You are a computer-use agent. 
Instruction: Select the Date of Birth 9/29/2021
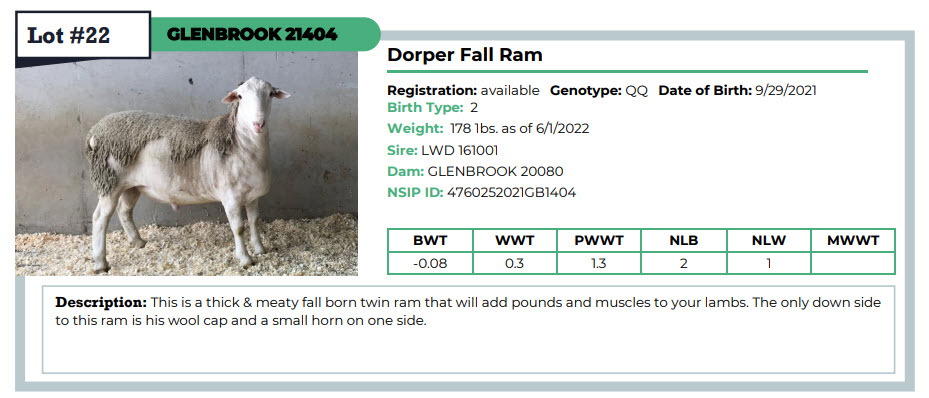click(x=738, y=91)
